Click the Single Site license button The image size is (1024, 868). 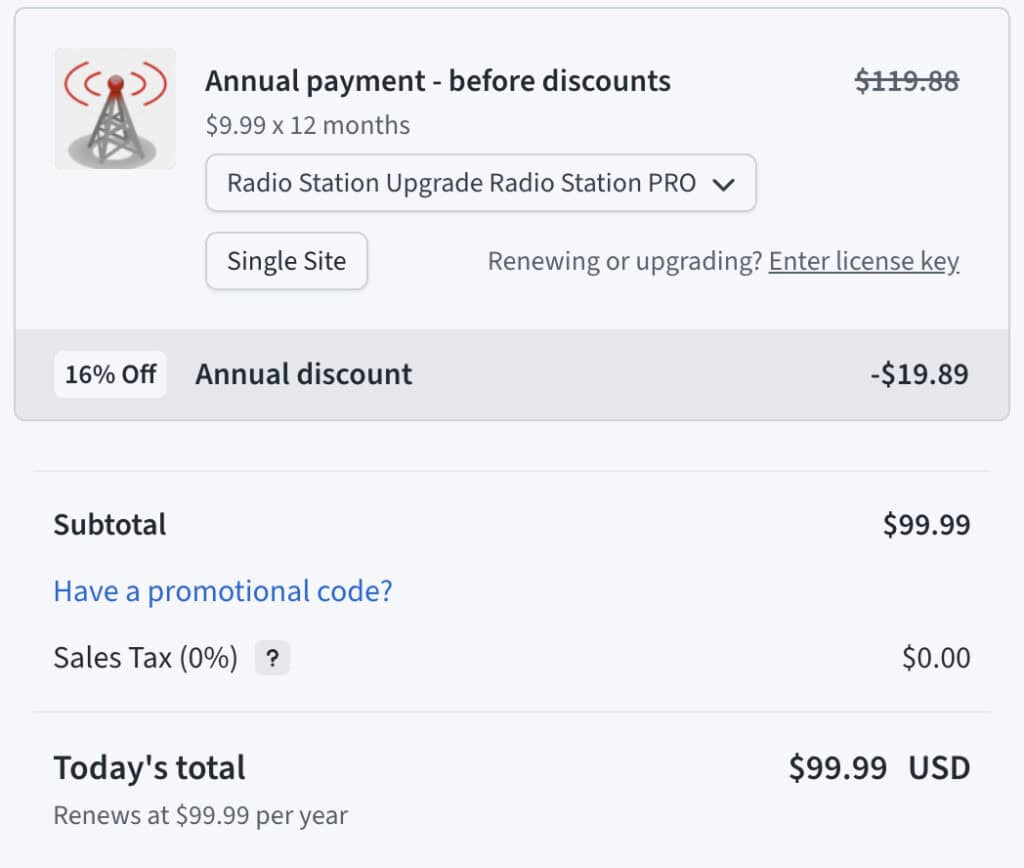286,261
